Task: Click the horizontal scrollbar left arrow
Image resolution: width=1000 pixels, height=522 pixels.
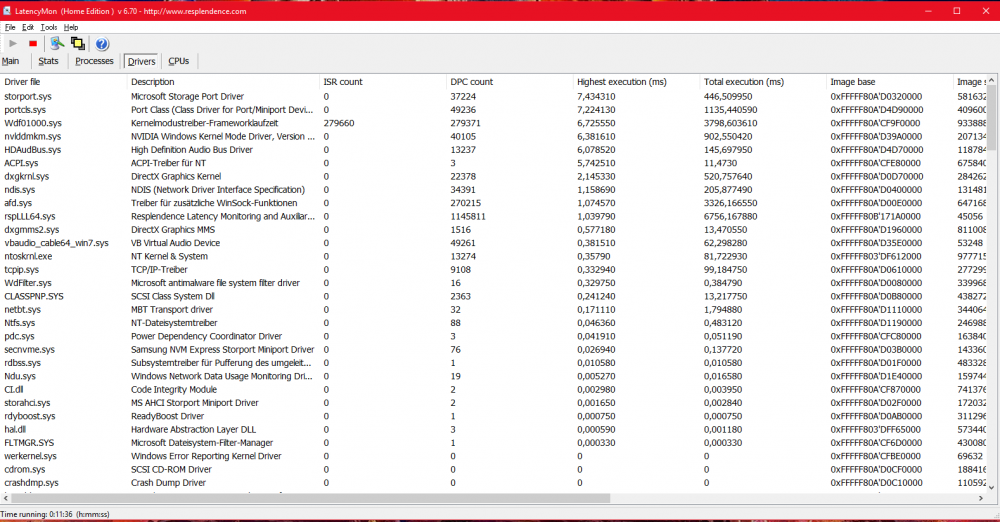Action: click(x=6, y=498)
